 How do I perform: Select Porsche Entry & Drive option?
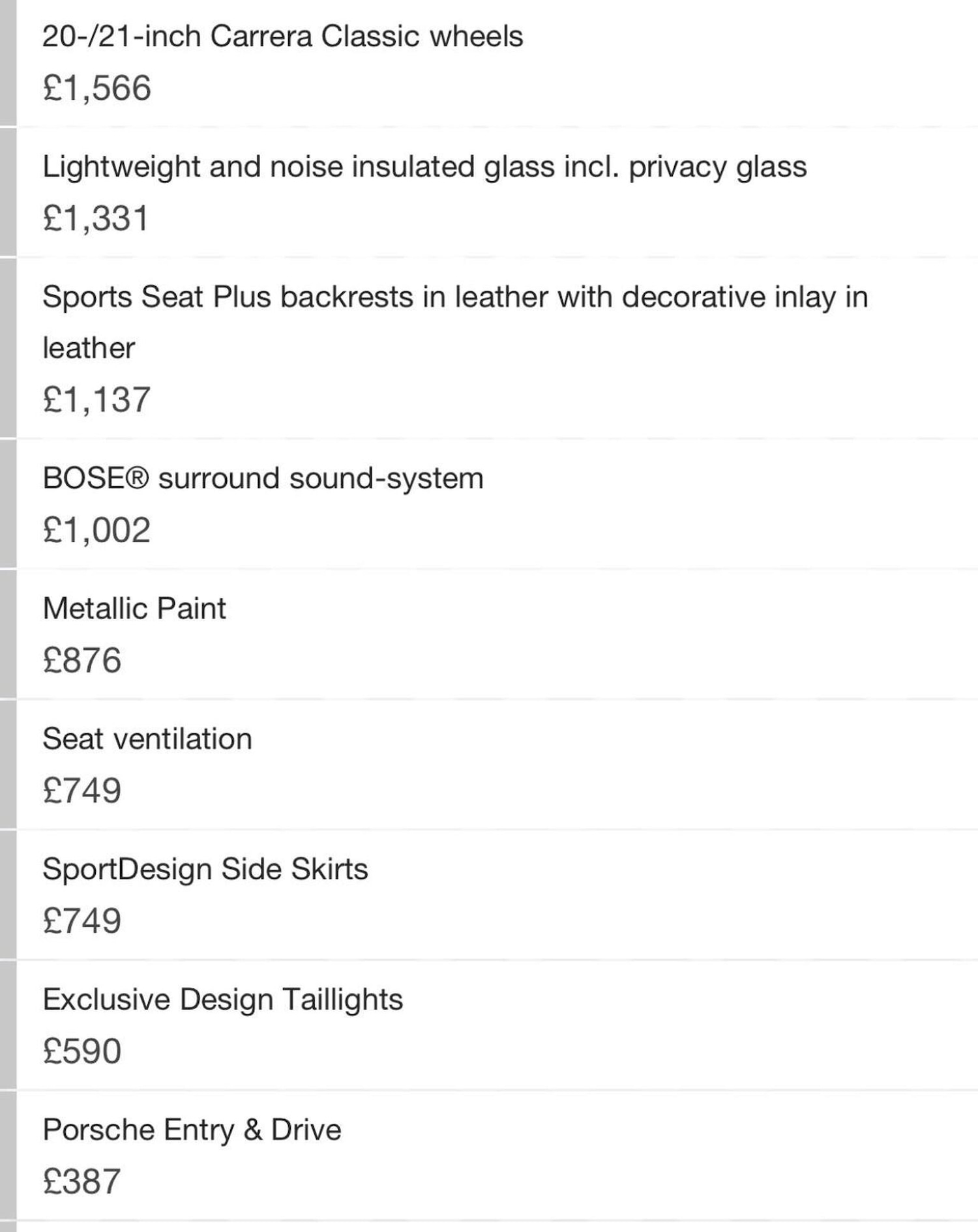pyautogui.click(x=192, y=1130)
